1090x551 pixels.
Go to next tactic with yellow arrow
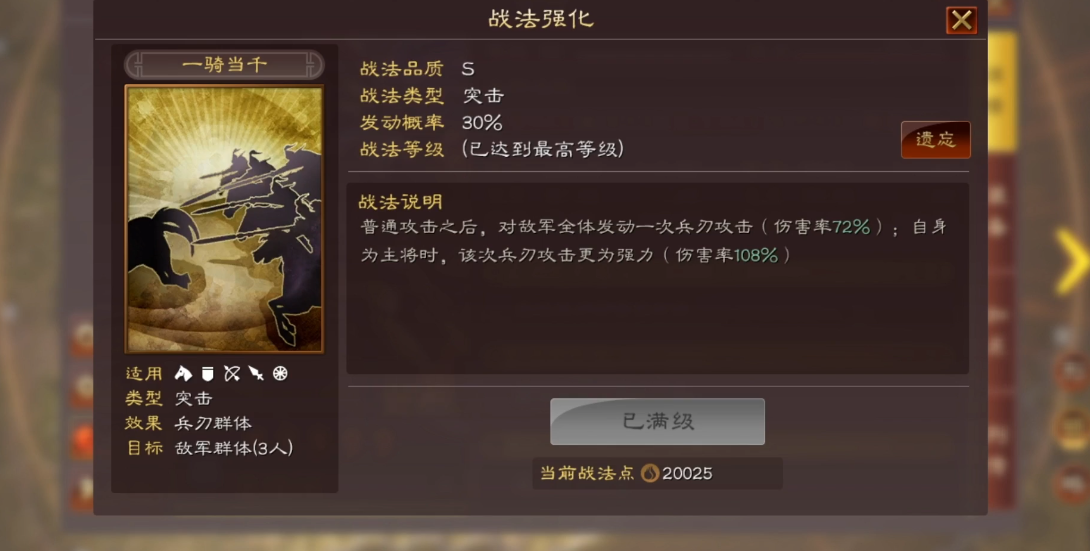(1071, 261)
